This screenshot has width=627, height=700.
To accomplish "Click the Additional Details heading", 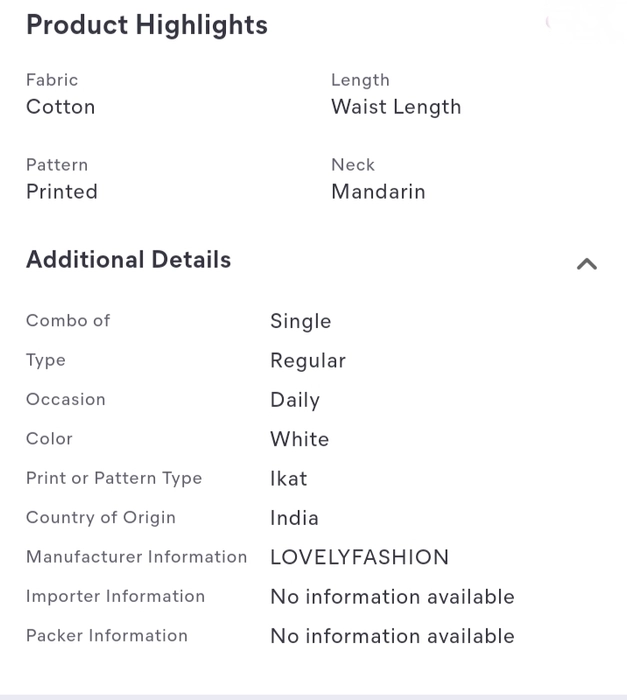I will point(129,259).
